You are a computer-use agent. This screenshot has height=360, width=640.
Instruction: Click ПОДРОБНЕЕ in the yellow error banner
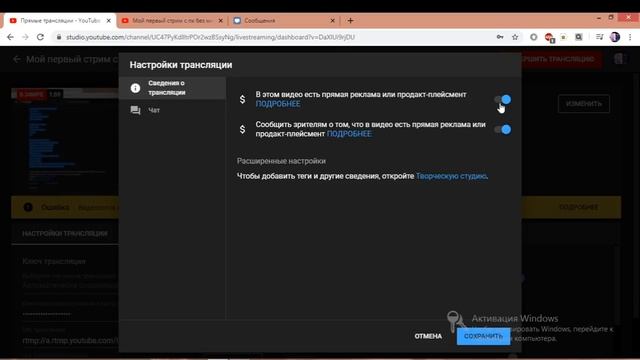click(x=579, y=207)
